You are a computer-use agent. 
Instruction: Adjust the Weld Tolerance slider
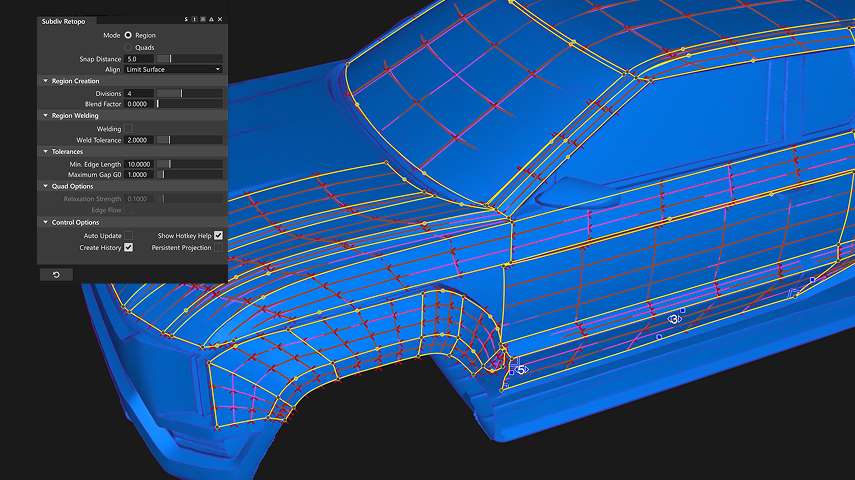point(189,140)
